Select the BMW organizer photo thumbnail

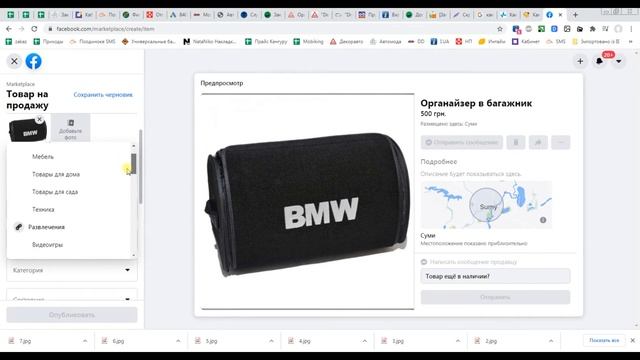27,130
